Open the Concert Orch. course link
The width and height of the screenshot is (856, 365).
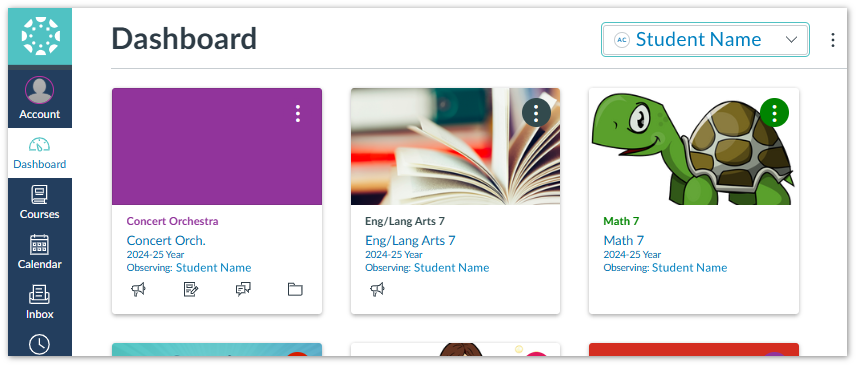click(x=166, y=241)
